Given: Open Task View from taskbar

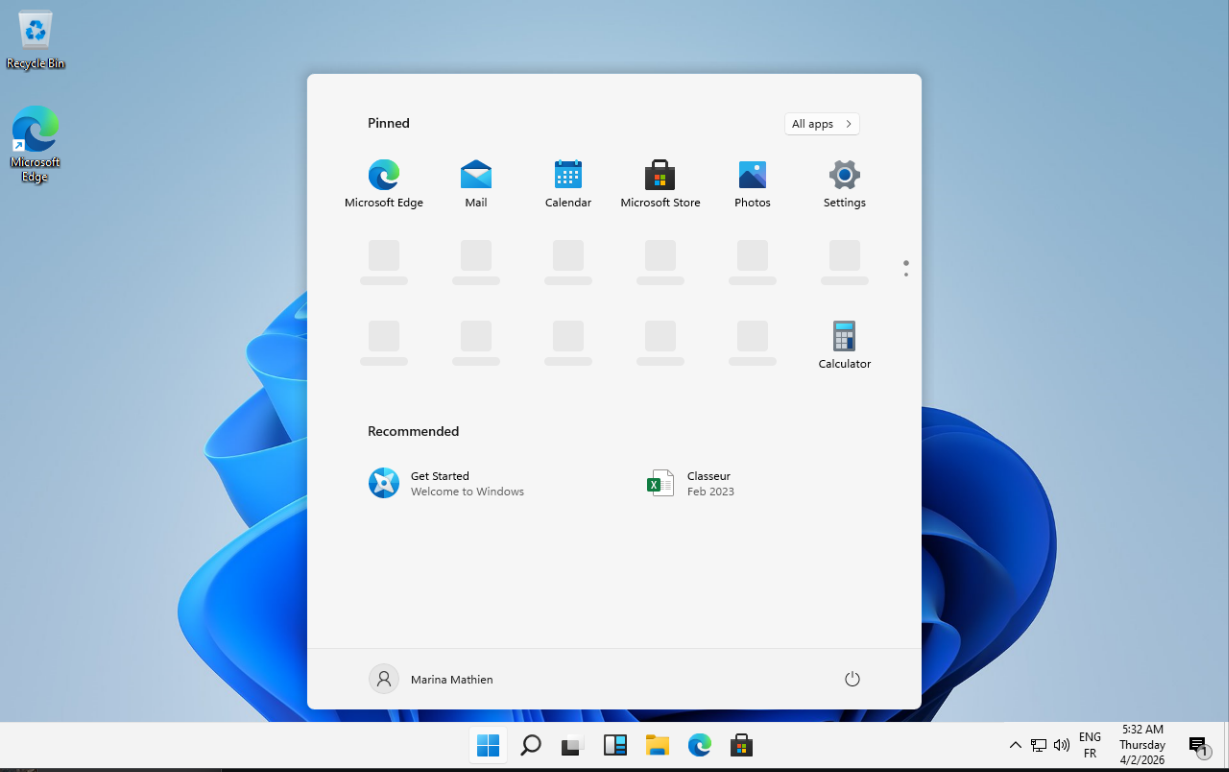Looking at the screenshot, I should pos(572,745).
